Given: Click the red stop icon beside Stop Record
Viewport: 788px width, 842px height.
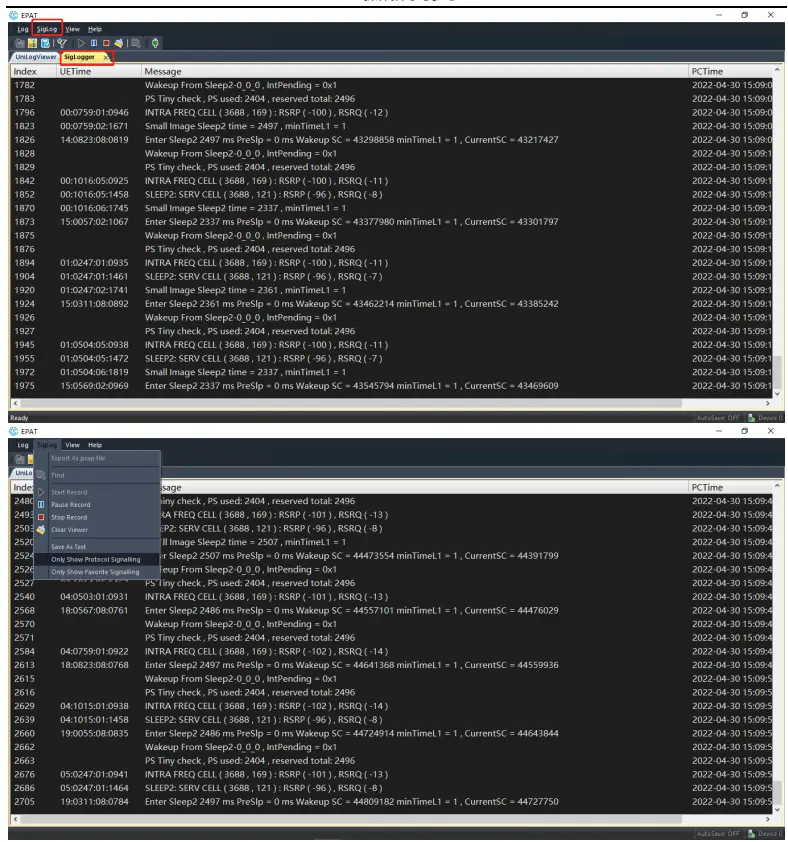Looking at the screenshot, I should pos(41,517).
